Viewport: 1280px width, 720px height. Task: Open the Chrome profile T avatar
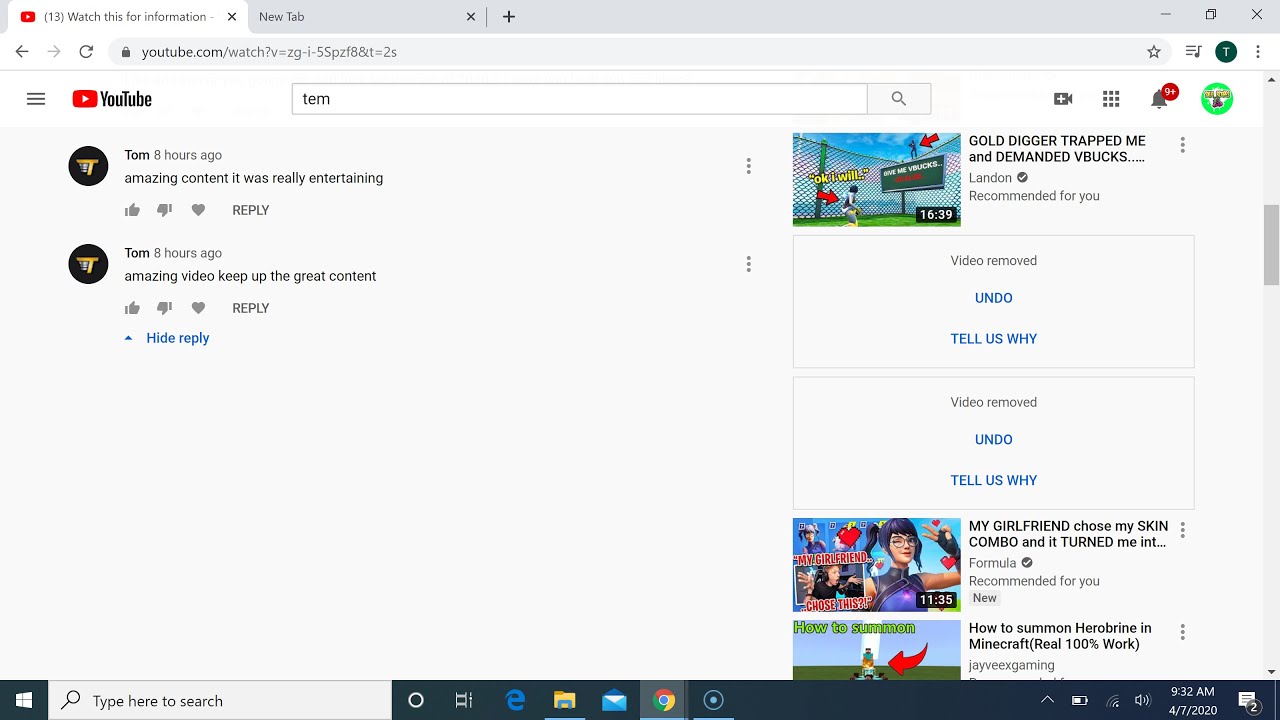pos(1226,52)
